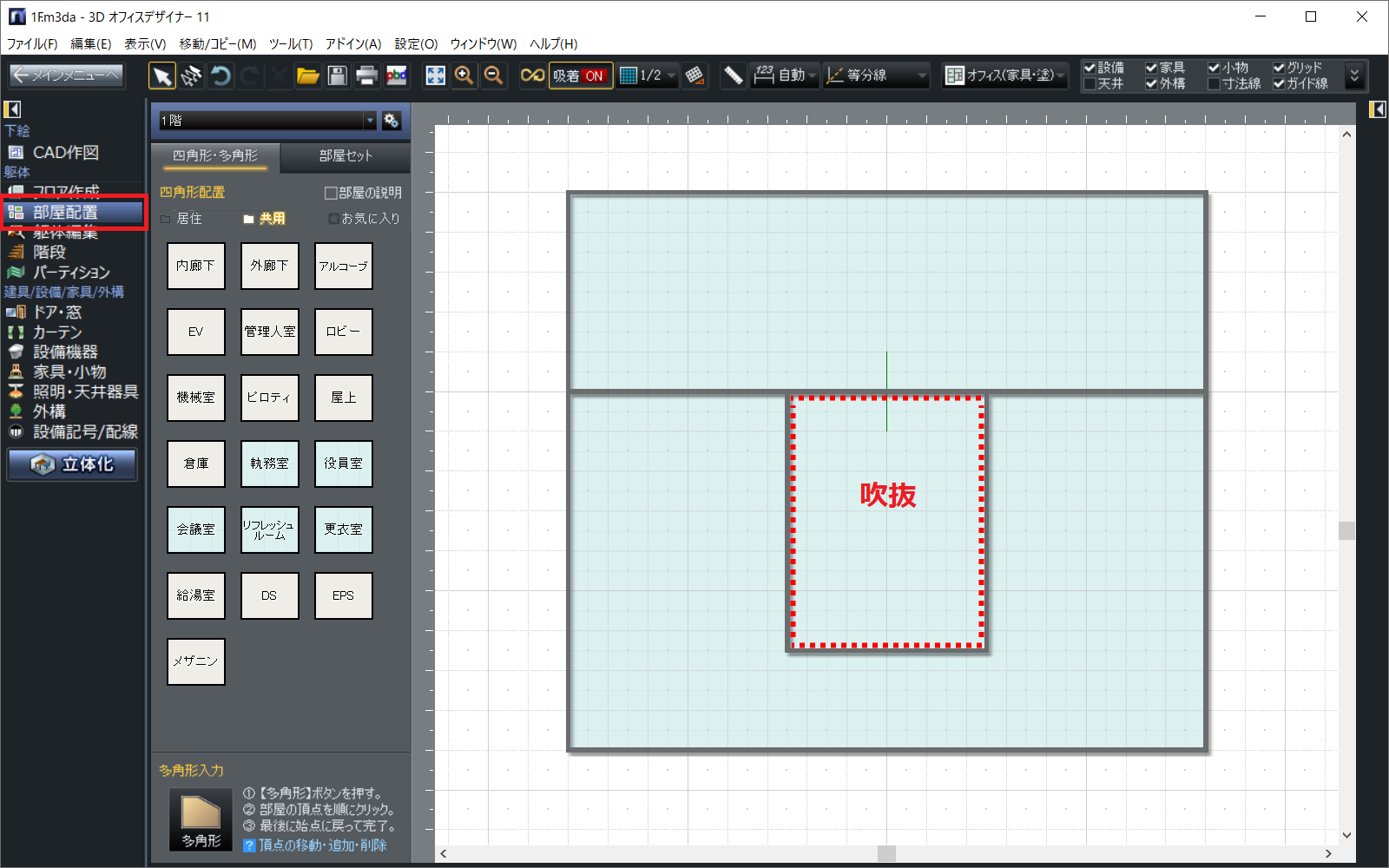Image resolution: width=1389 pixels, height=868 pixels.
Task: Select the arrow selection tool
Action: (x=161, y=76)
